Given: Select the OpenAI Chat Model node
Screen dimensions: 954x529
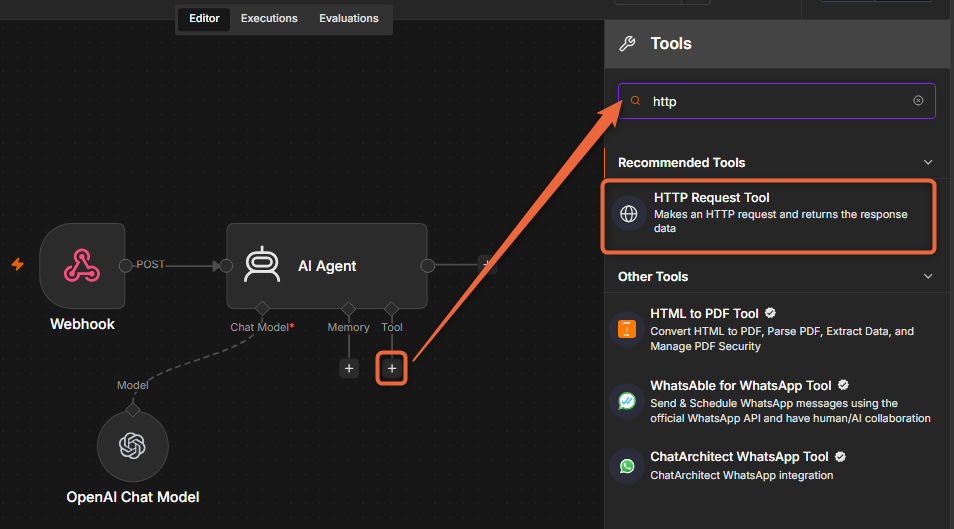Looking at the screenshot, I should (133, 446).
